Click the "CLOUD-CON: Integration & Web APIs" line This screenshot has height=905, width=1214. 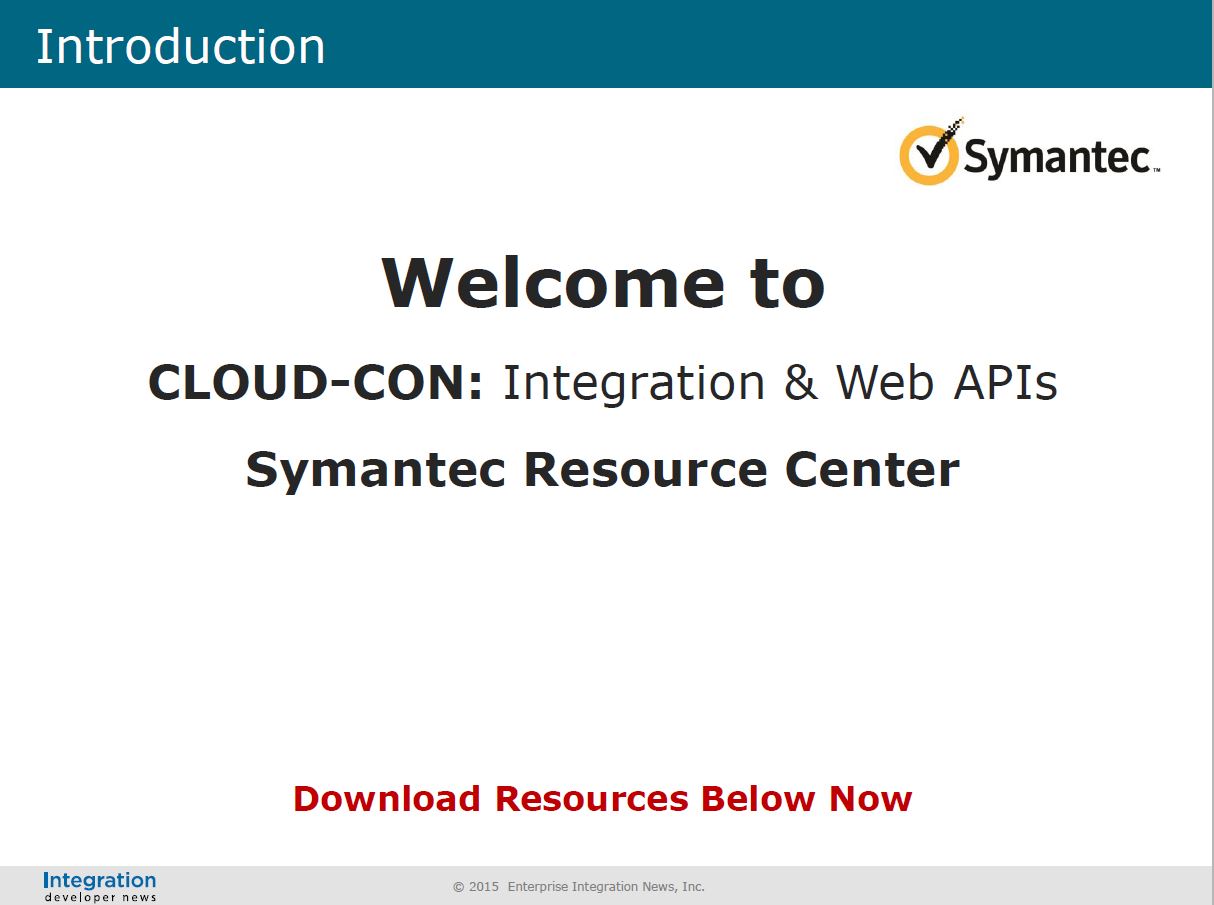click(603, 382)
